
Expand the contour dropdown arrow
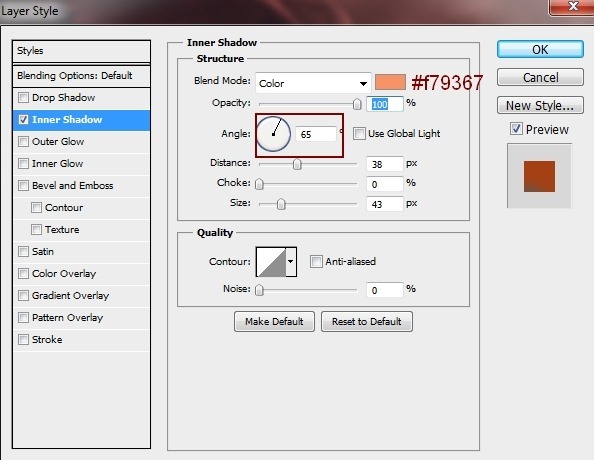[x=291, y=262]
